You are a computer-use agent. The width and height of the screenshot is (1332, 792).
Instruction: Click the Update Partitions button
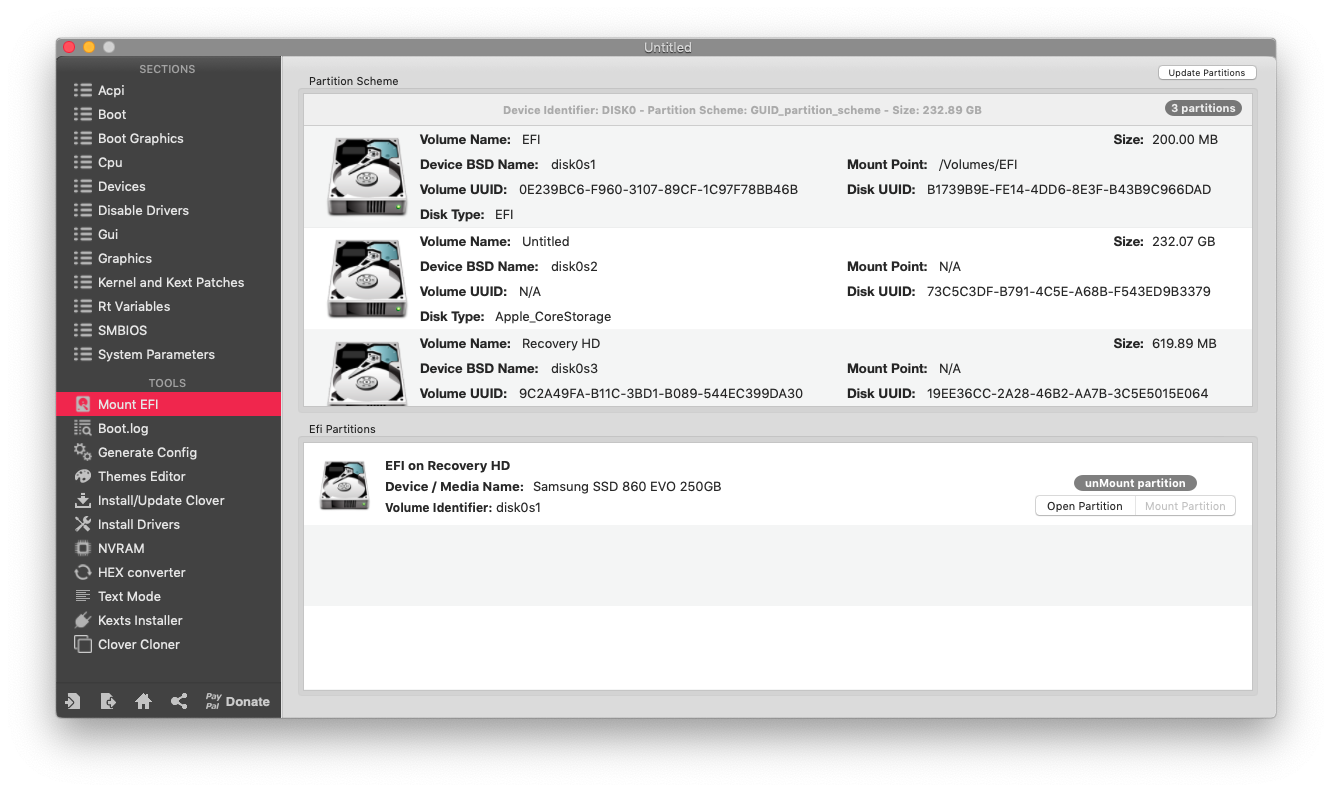click(x=1206, y=73)
